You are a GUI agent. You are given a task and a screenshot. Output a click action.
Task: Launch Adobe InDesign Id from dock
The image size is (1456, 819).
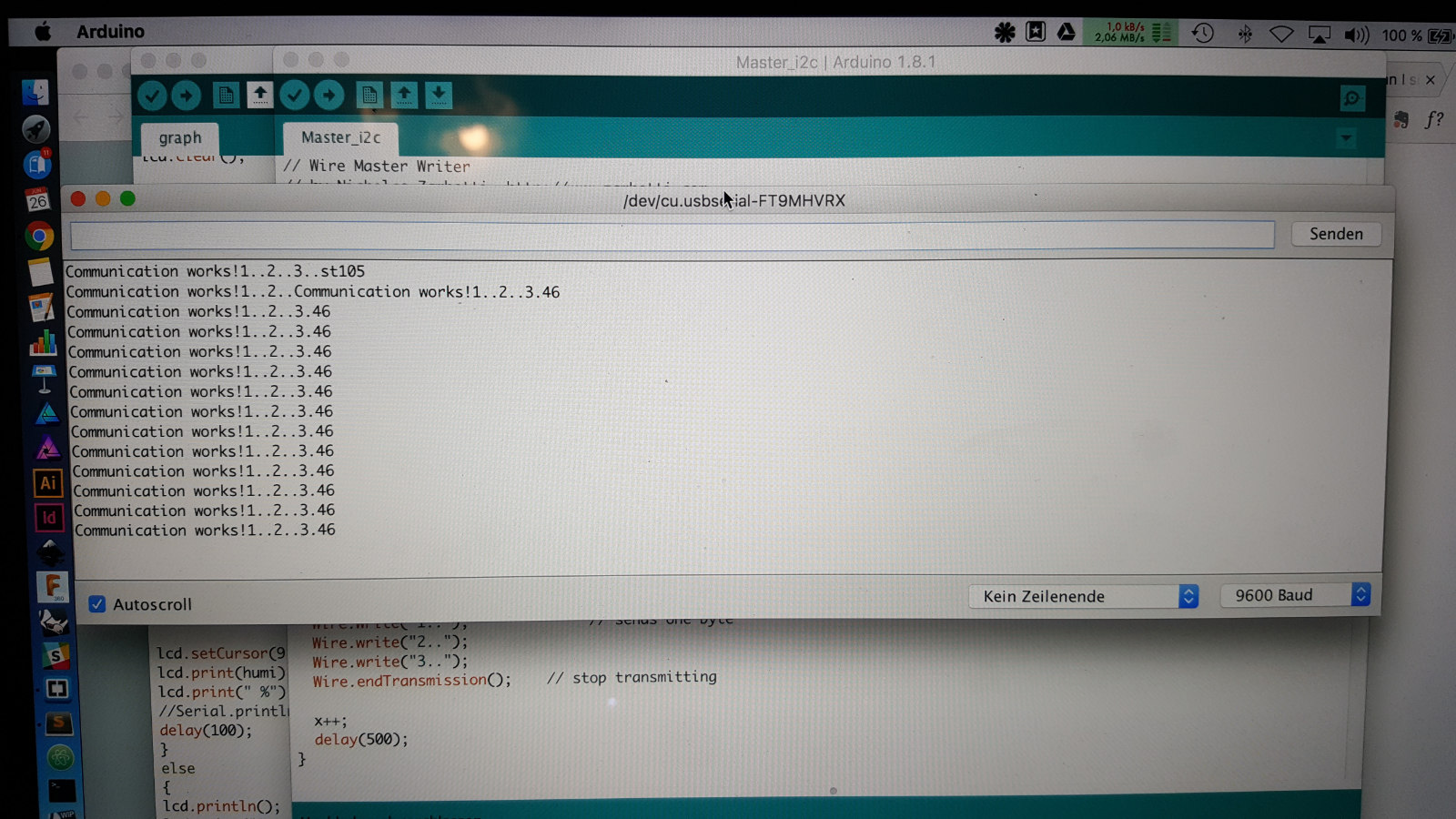(x=49, y=518)
